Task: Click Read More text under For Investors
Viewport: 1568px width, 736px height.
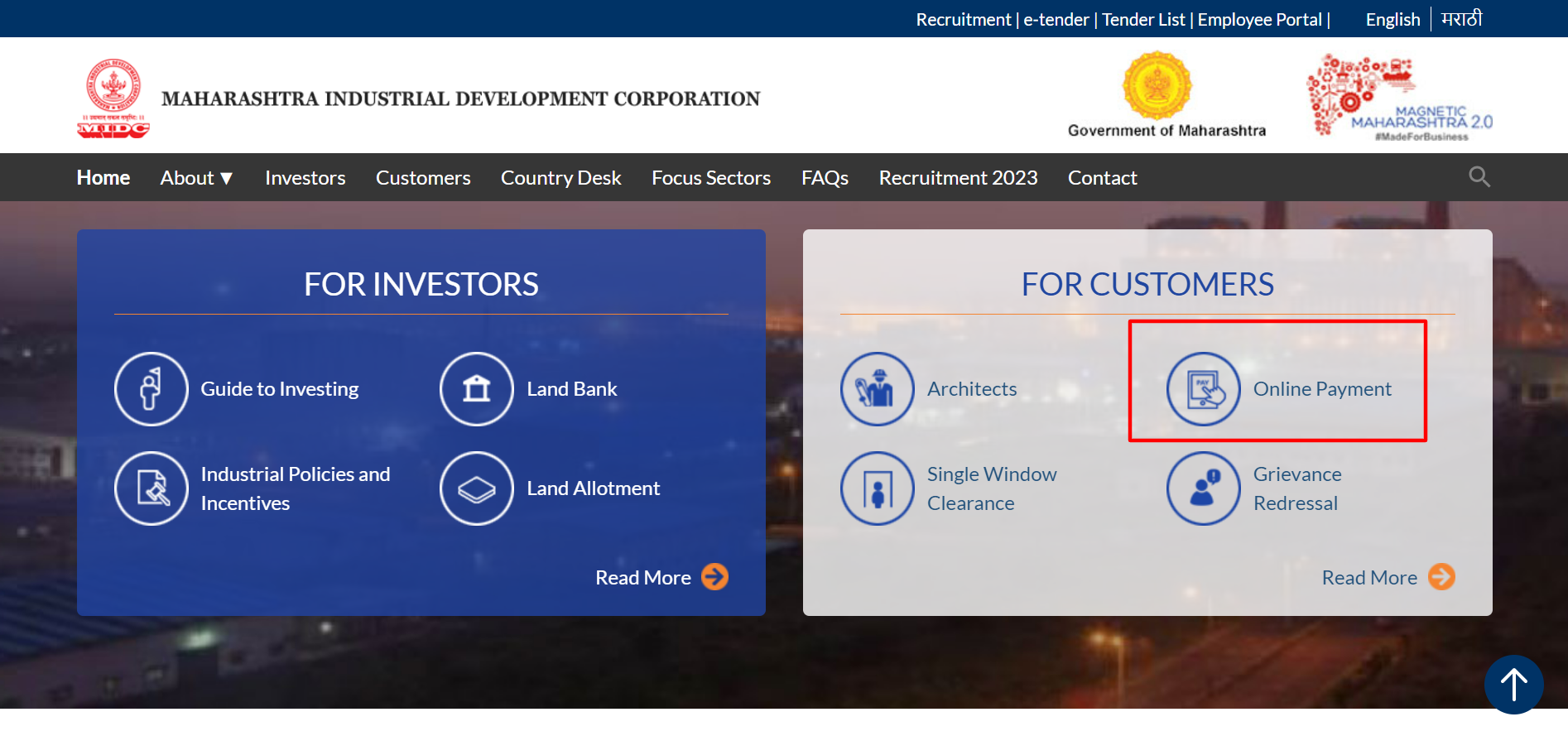Action: (643, 578)
